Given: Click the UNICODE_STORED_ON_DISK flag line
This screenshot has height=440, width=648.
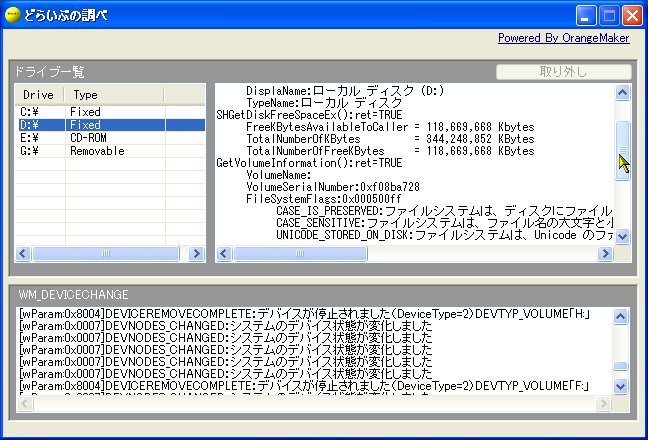Looking at the screenshot, I should pos(444,235).
